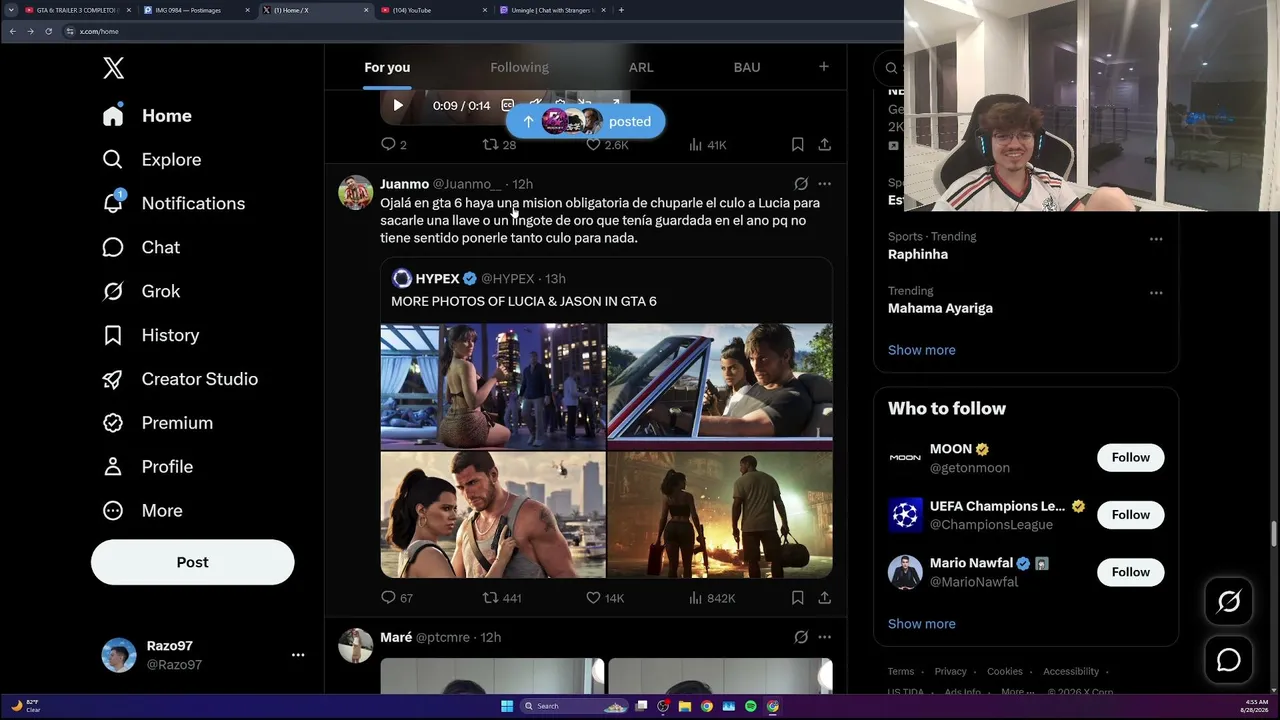Open the bottom-right sunset GTA 6 photo
This screenshot has height=720, width=1280.
click(x=720, y=515)
